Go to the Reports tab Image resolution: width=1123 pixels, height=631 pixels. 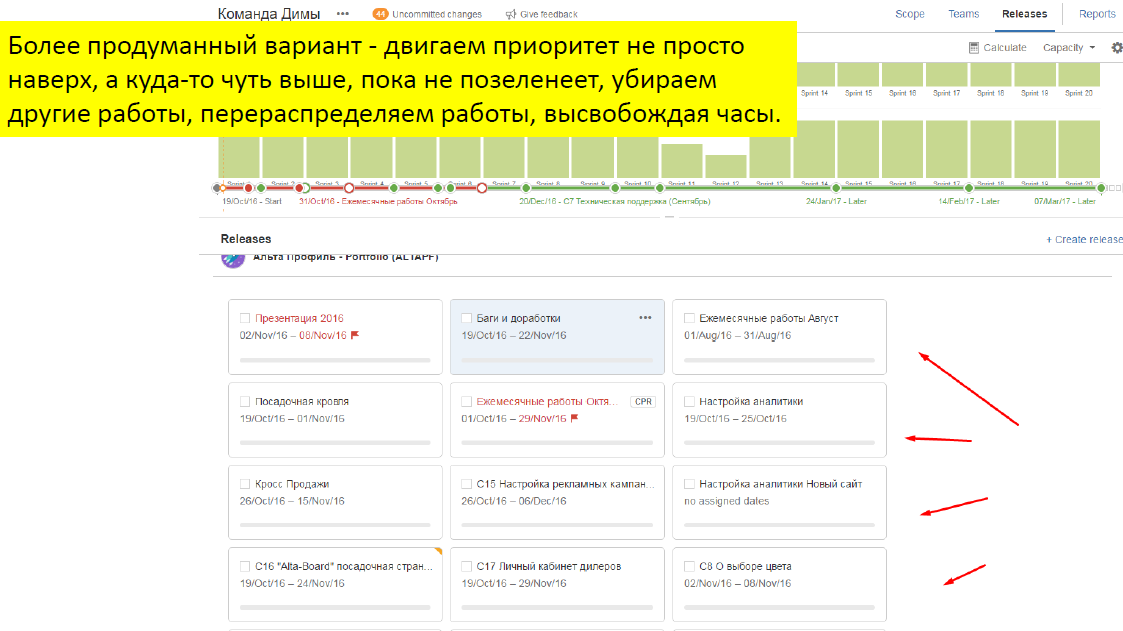point(1097,14)
